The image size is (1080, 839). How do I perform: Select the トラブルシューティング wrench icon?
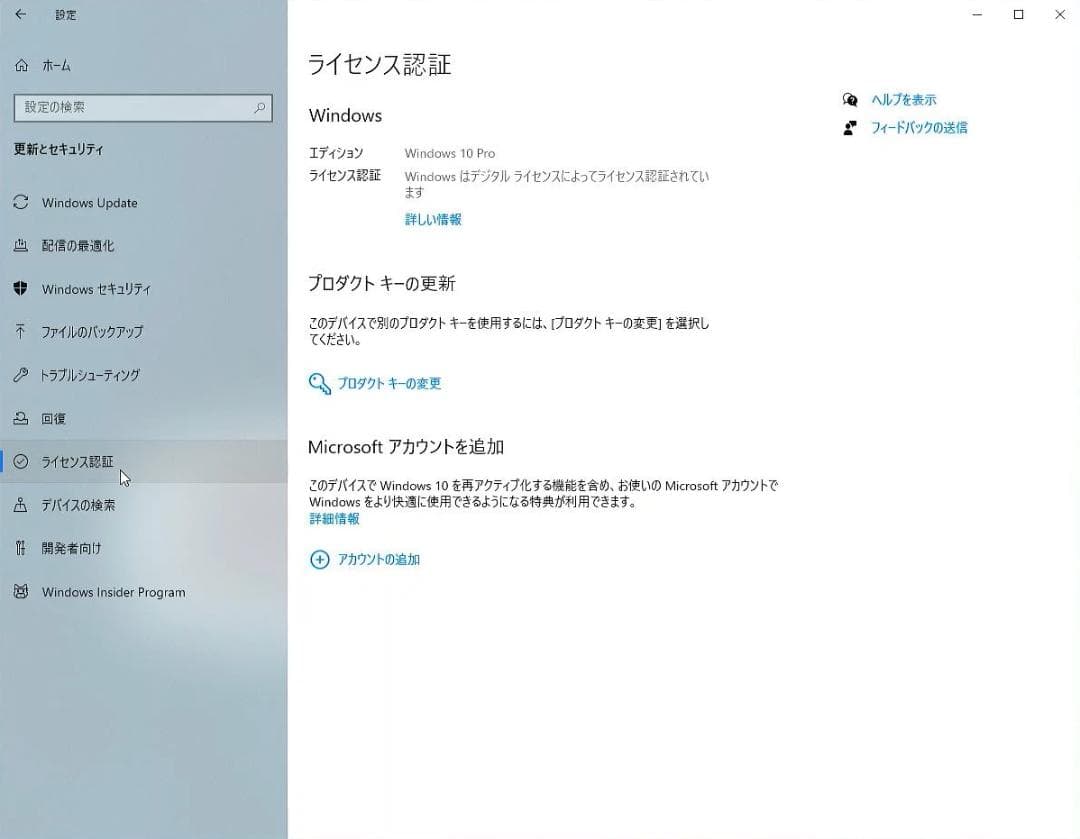[20, 375]
